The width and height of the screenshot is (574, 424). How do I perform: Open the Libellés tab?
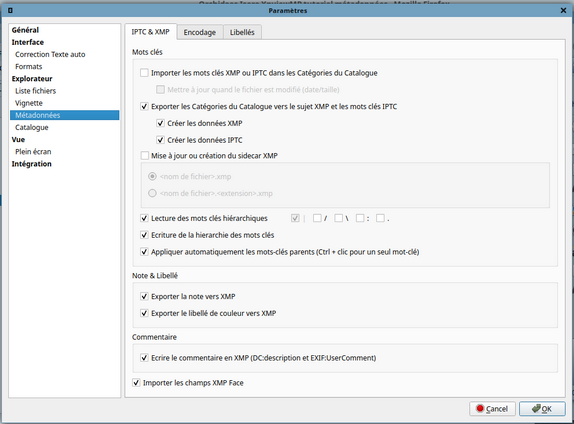(242, 32)
